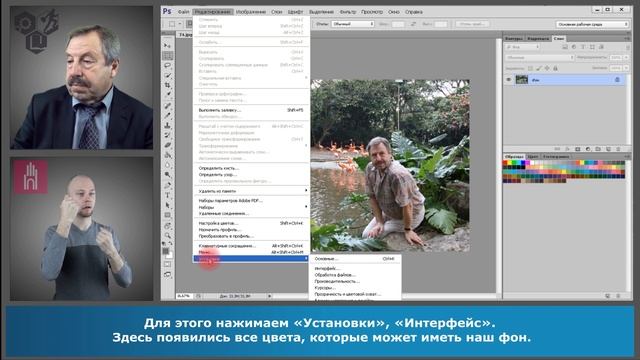This screenshot has width=640, height=360.
Task: Select the History Brush tool
Action: [x=168, y=135]
